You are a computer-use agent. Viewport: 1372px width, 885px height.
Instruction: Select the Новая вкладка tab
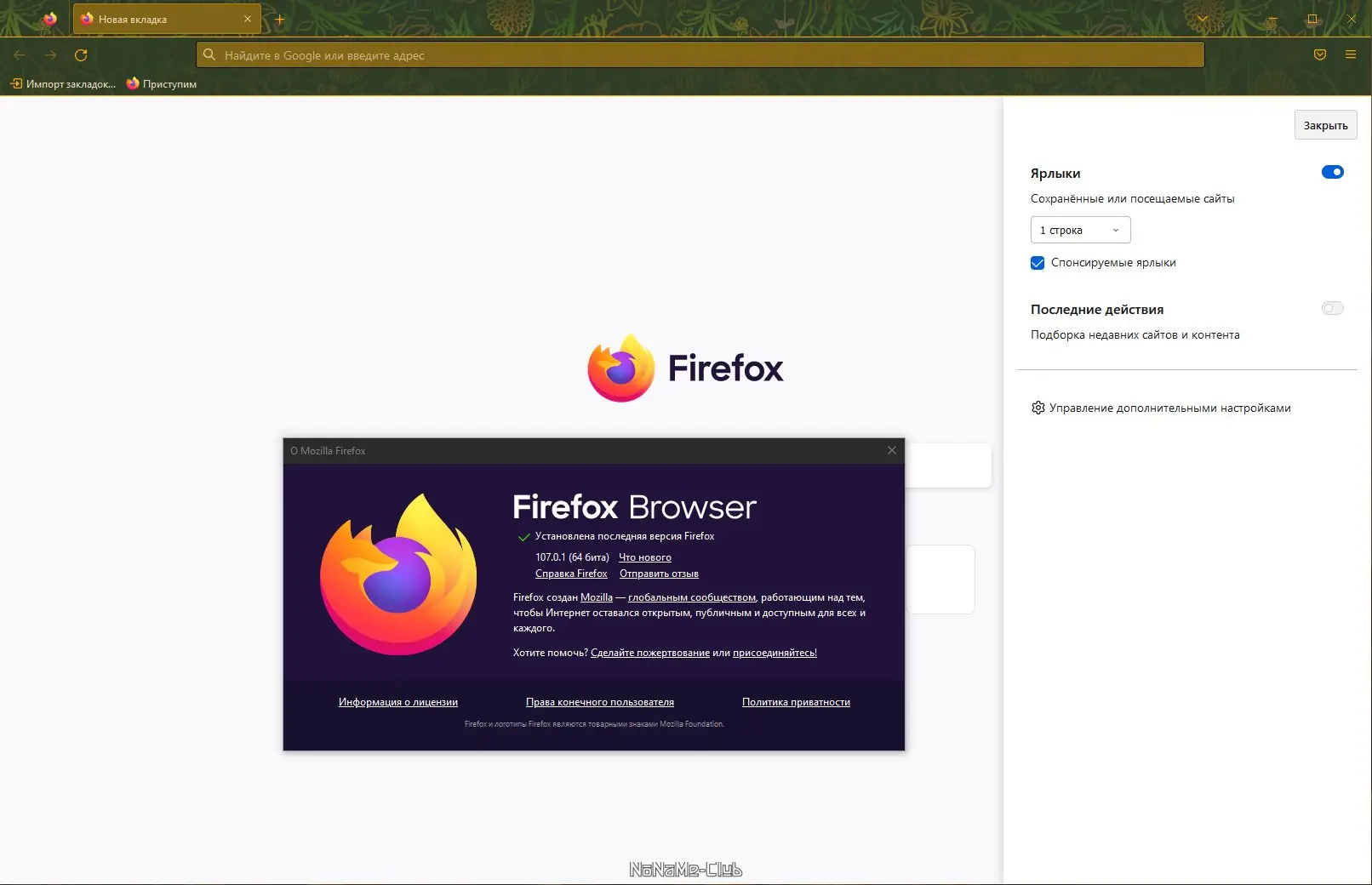[x=166, y=19]
